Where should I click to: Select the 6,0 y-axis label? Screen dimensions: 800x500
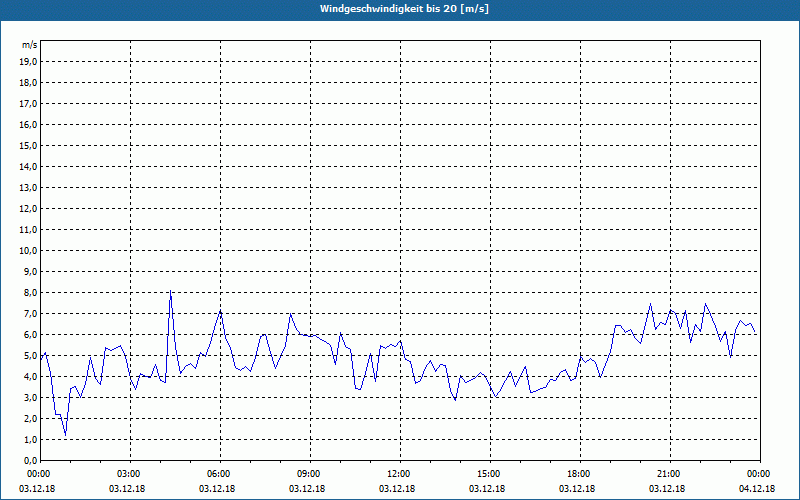point(29,334)
